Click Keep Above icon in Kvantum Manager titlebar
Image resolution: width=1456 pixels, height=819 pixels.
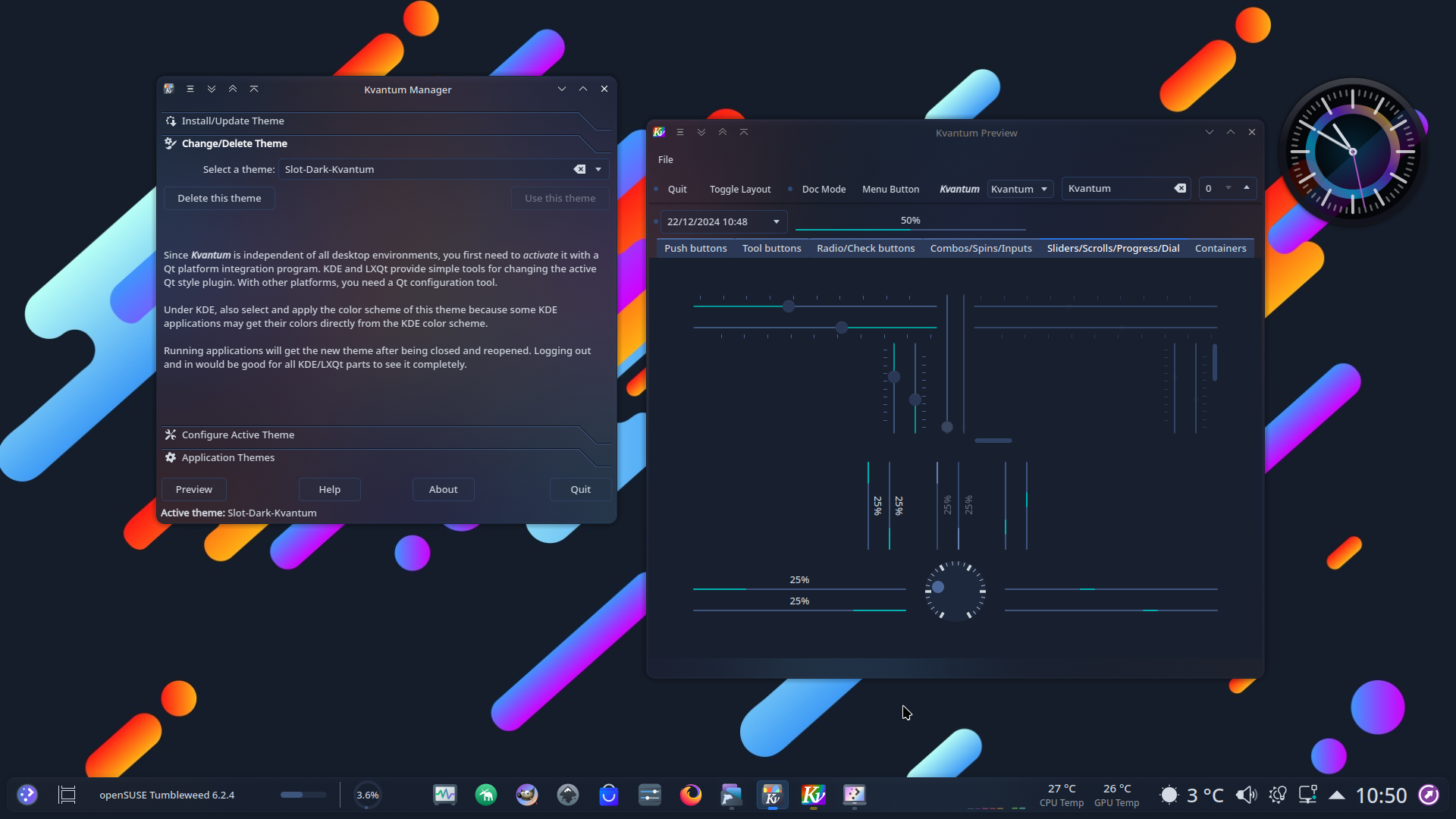coord(233,89)
